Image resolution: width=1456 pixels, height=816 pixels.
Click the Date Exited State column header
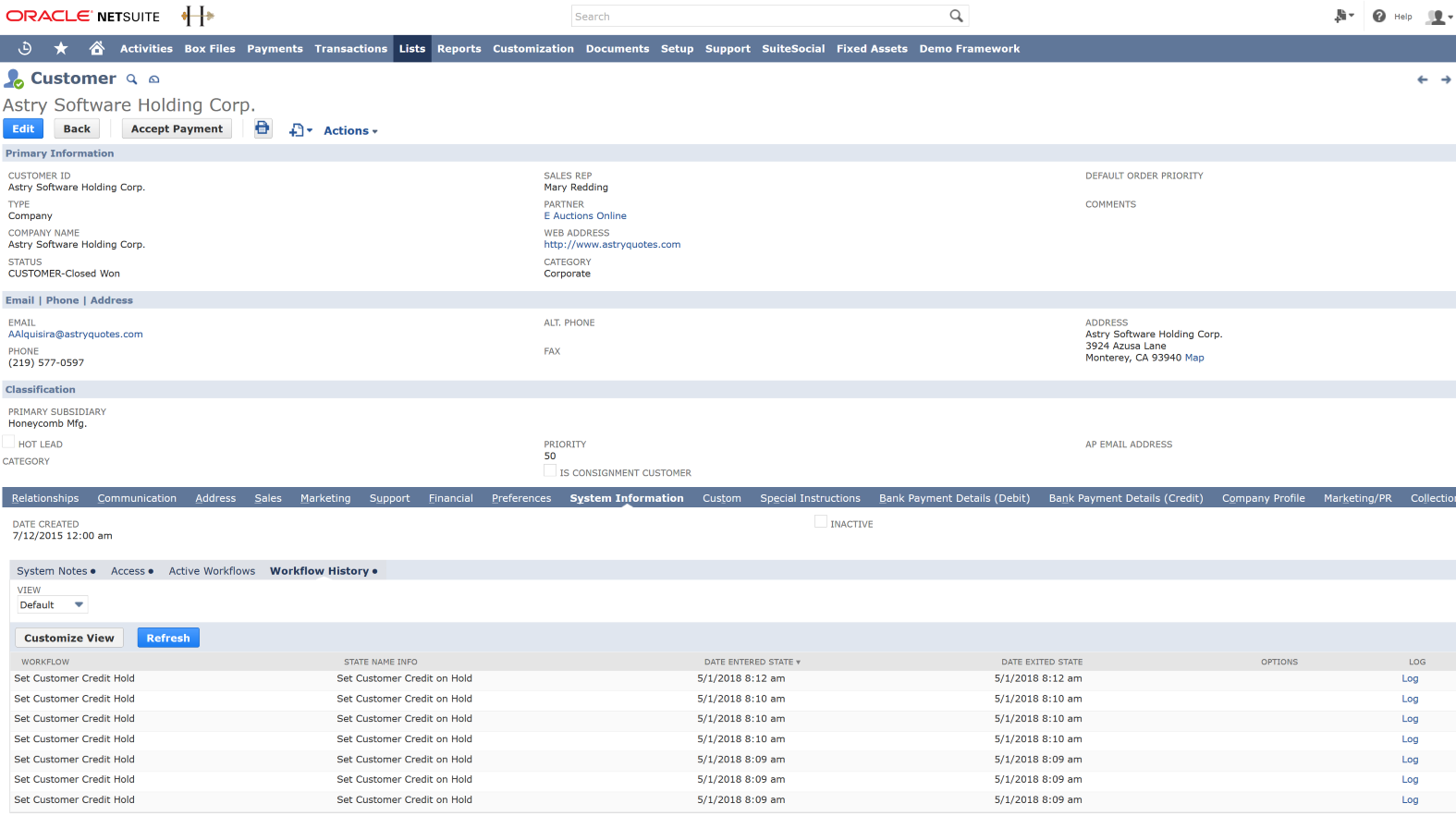1042,662
